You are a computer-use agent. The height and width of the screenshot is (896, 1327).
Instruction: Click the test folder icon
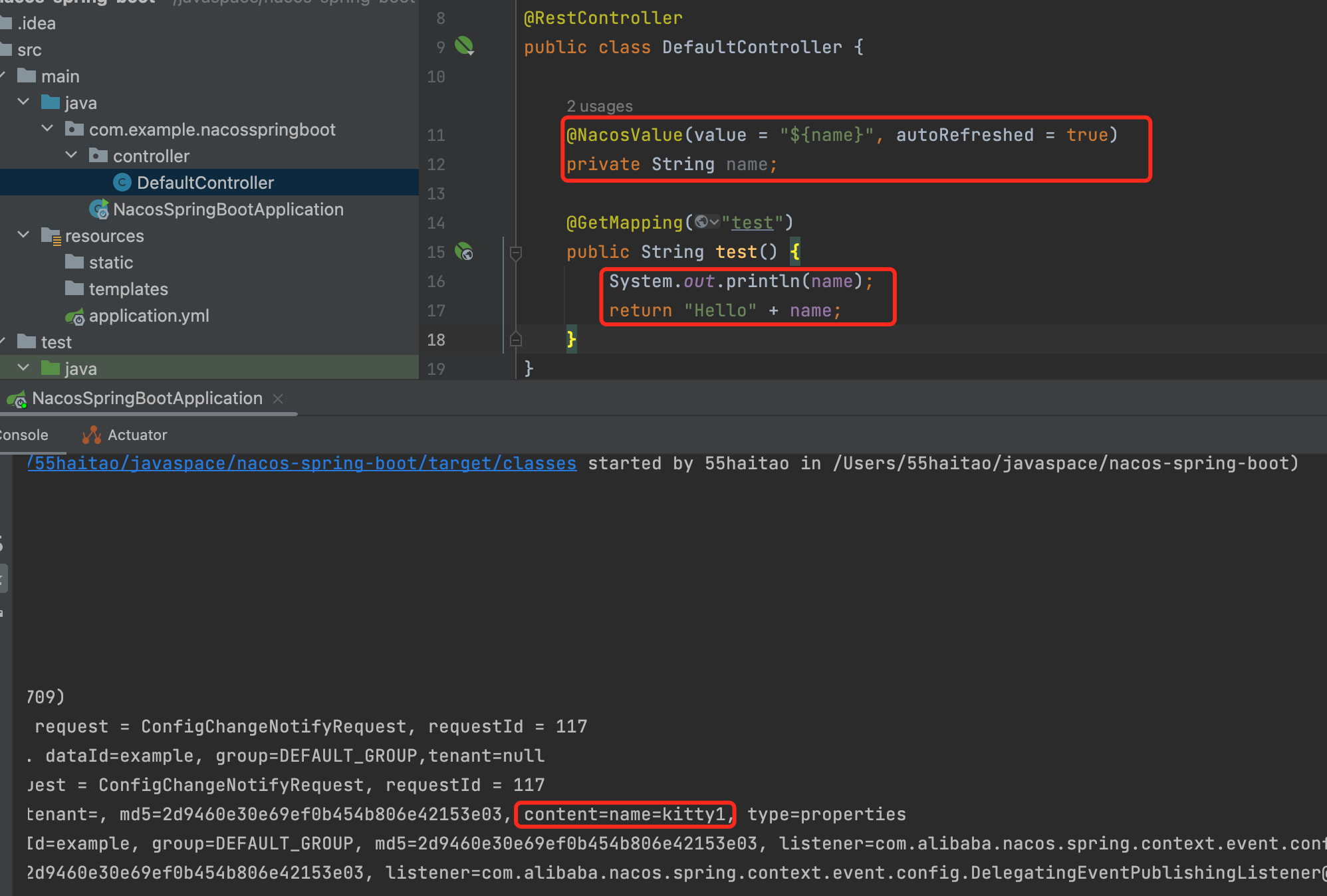tap(27, 342)
